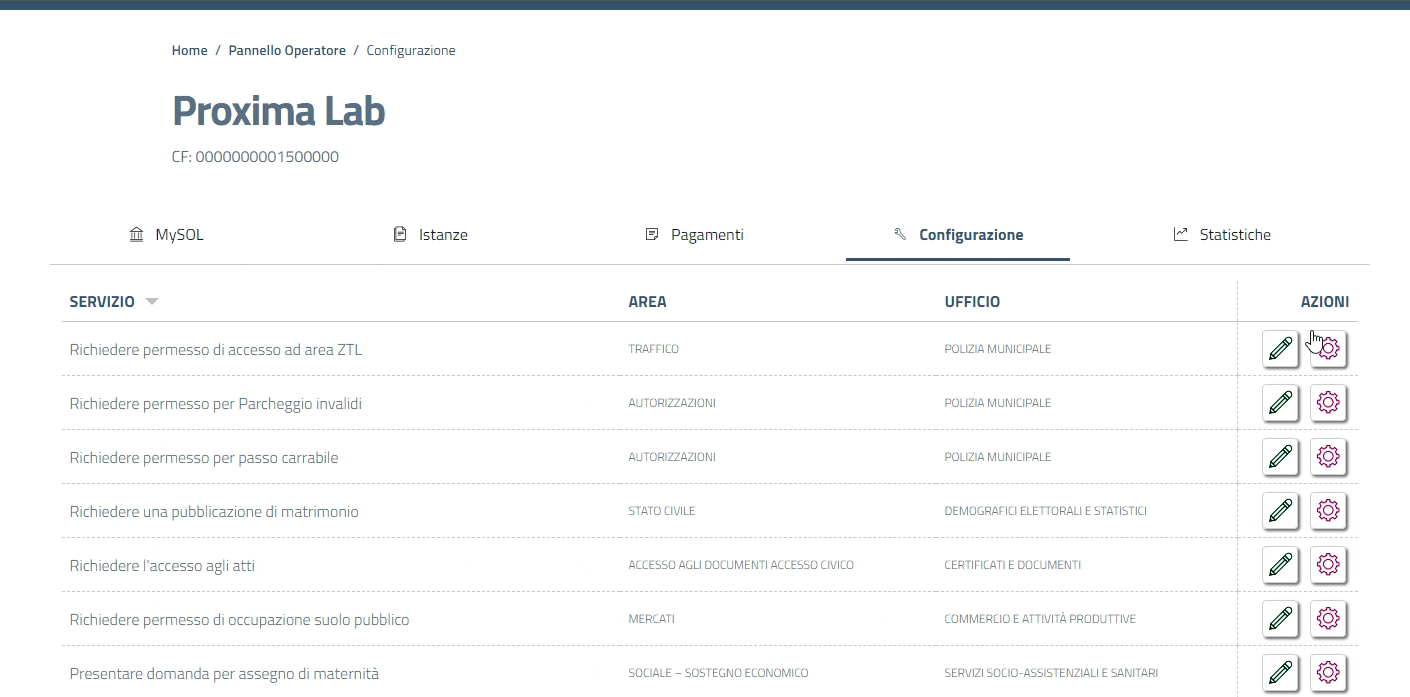Open settings gear for Parcheggio invalidi row
Screen dimensions: 1410x697
point(1328,403)
